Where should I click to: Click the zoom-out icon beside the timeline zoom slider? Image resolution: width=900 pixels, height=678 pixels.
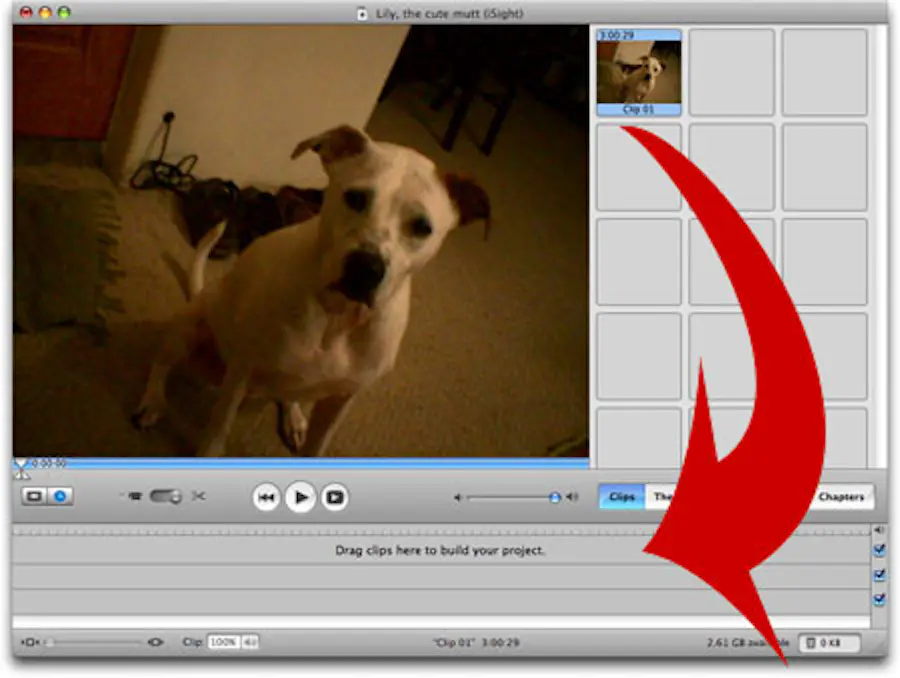click(x=30, y=642)
